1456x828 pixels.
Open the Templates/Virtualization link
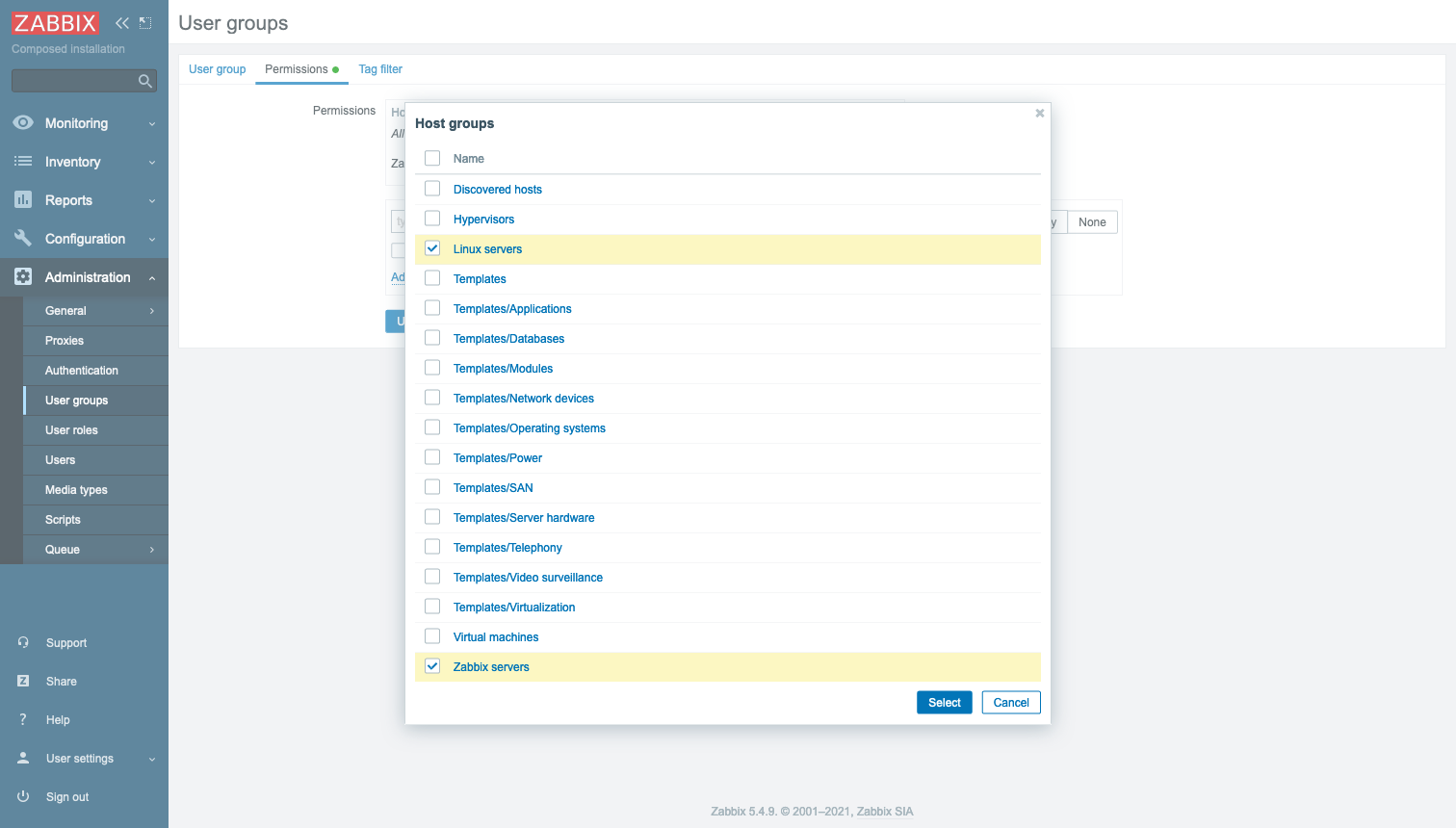(x=514, y=608)
